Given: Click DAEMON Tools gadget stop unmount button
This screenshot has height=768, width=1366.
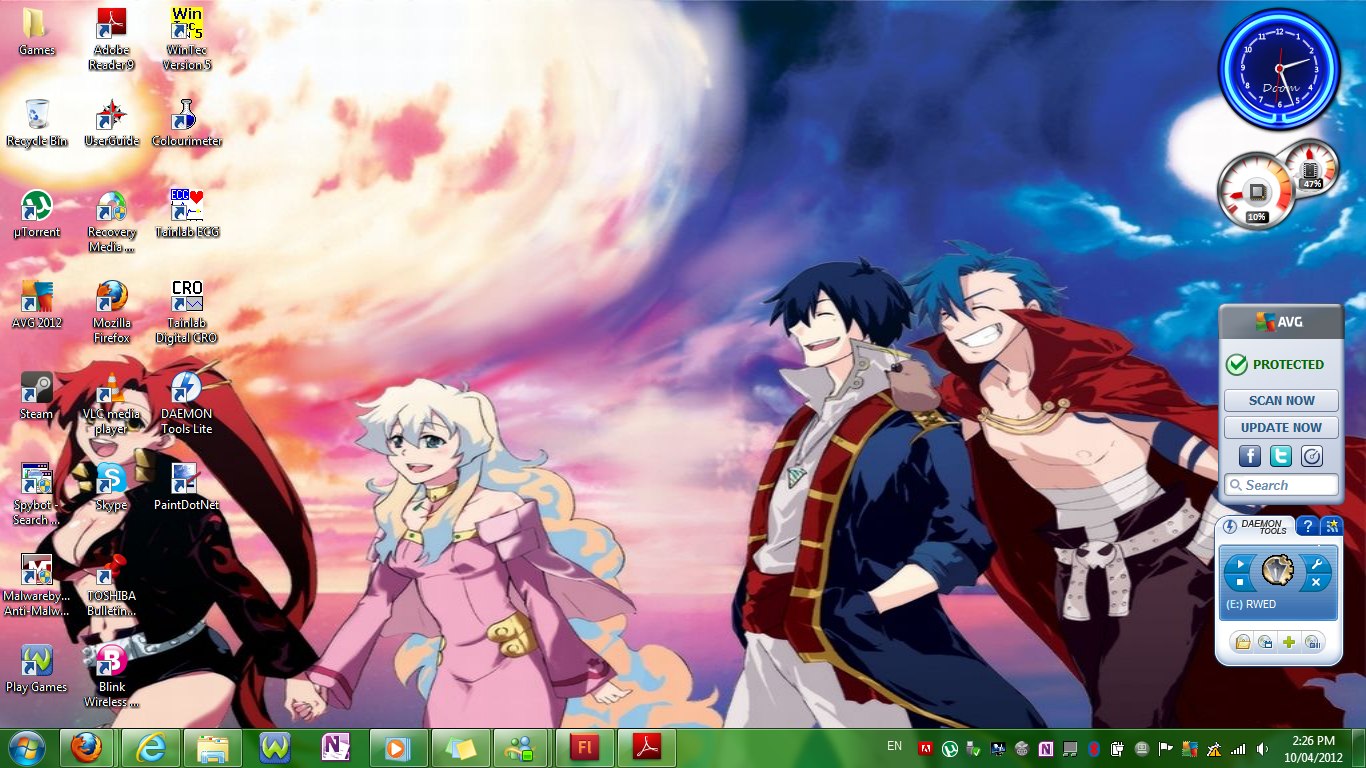Looking at the screenshot, I should point(1240,581).
